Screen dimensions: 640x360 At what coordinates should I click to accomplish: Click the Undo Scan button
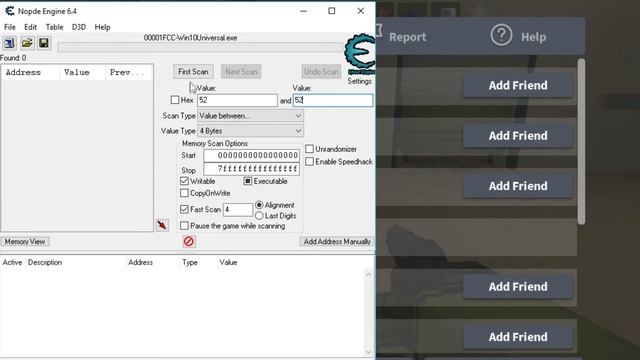click(321, 71)
